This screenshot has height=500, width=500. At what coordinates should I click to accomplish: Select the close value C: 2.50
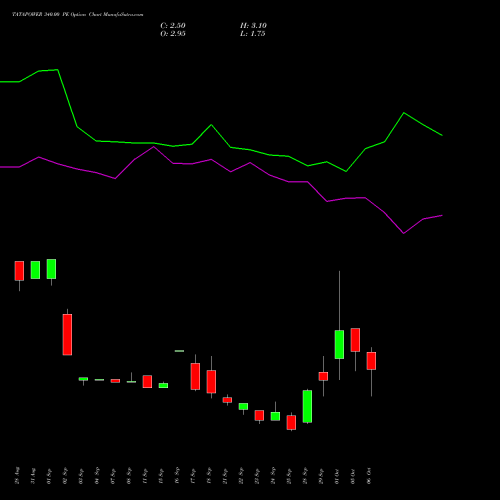click(x=173, y=26)
